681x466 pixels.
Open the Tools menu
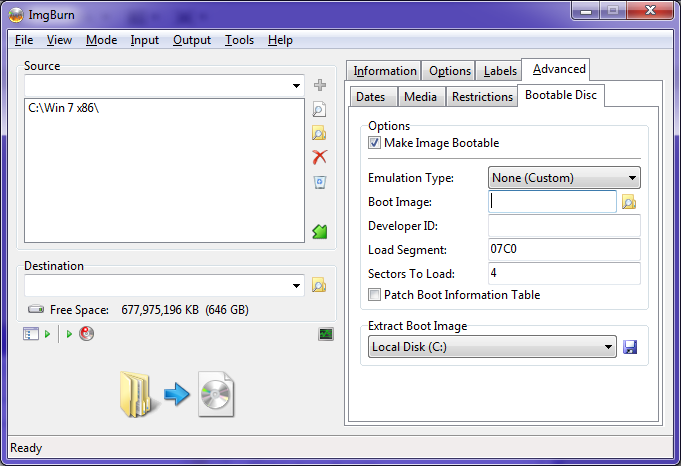[x=239, y=40]
